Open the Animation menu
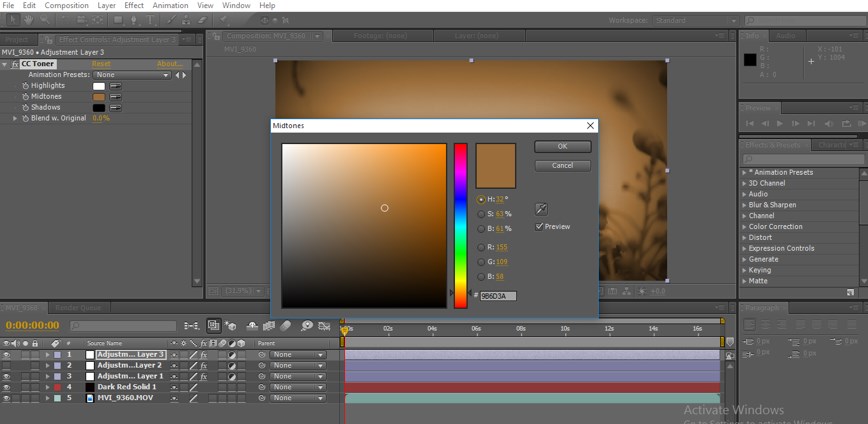This screenshot has width=868, height=424. pyautogui.click(x=170, y=5)
